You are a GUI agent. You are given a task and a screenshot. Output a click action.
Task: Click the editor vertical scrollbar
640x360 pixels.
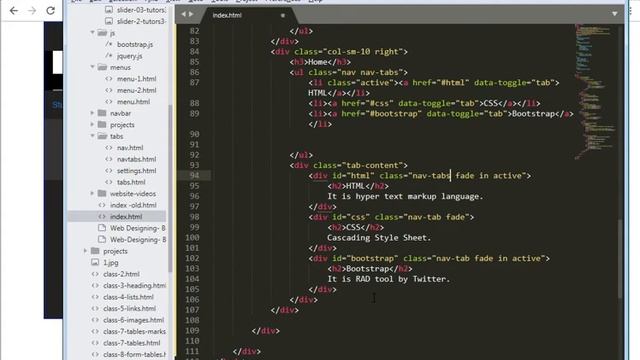click(620, 258)
